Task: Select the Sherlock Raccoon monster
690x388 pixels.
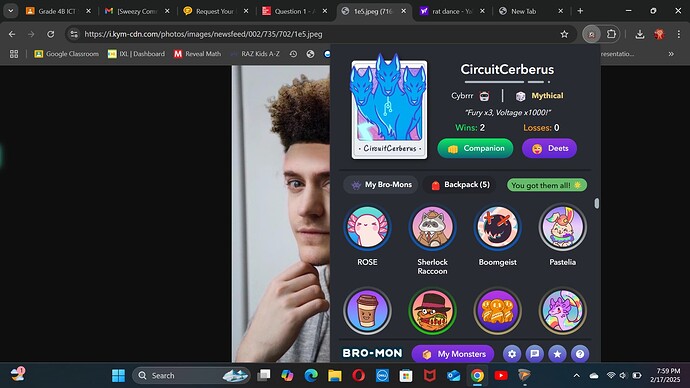Action: pos(432,227)
